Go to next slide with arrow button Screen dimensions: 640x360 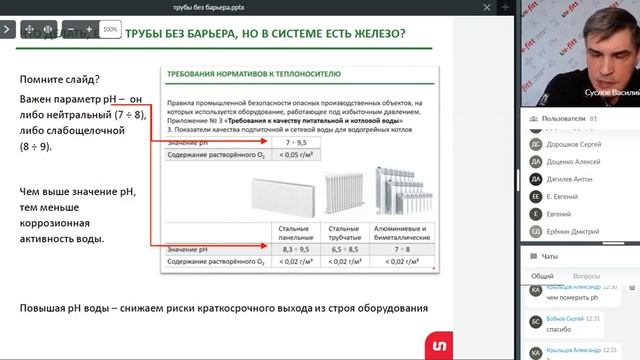7,29
